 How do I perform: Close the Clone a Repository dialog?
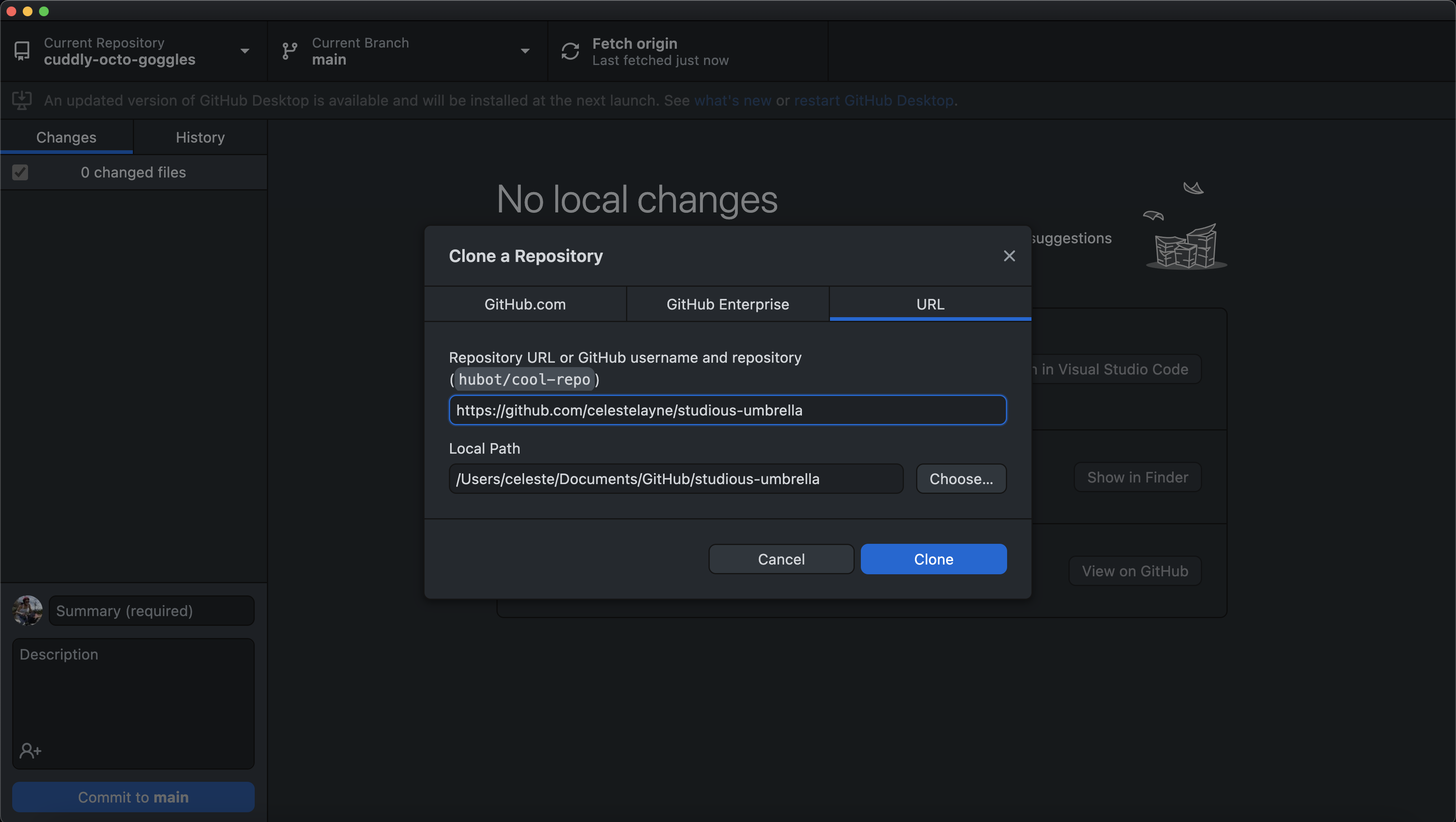(1009, 256)
